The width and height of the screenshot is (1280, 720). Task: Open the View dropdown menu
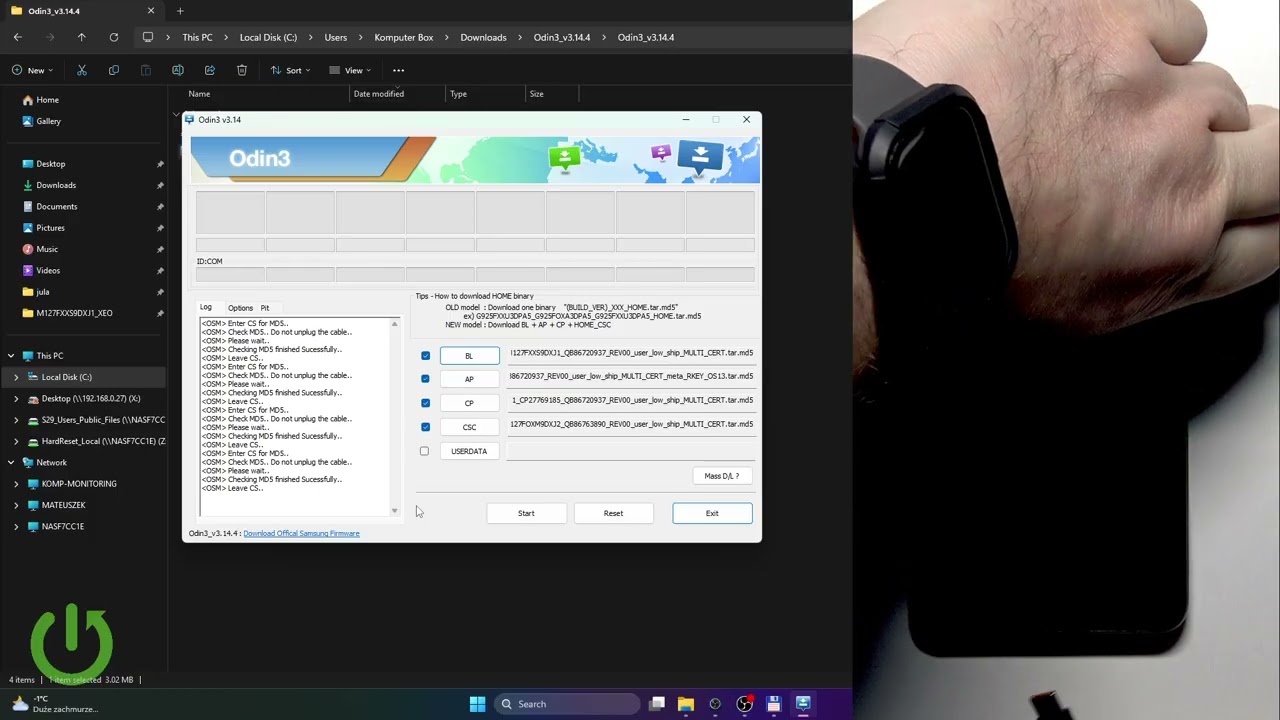click(x=351, y=70)
